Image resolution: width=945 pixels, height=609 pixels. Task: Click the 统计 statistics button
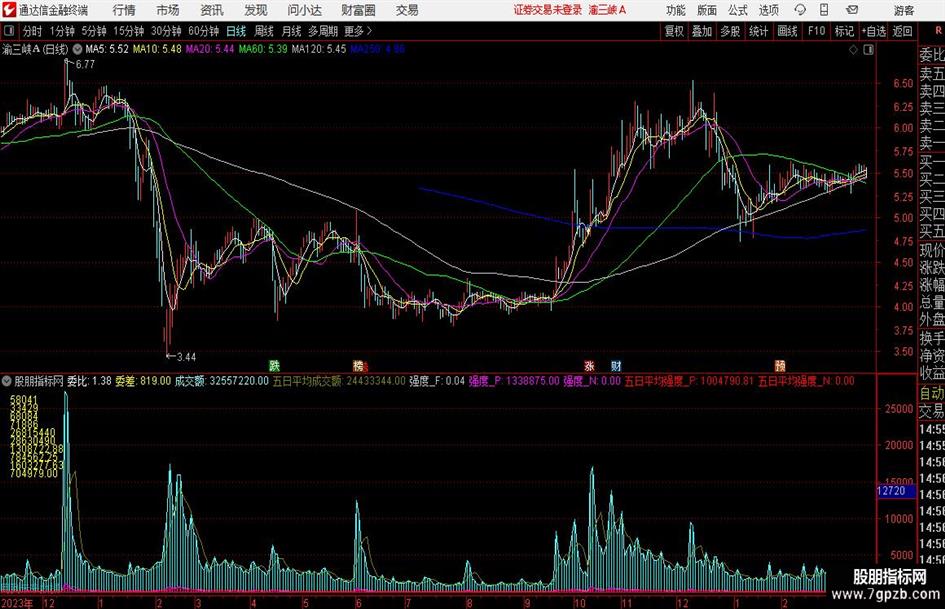tap(758, 31)
